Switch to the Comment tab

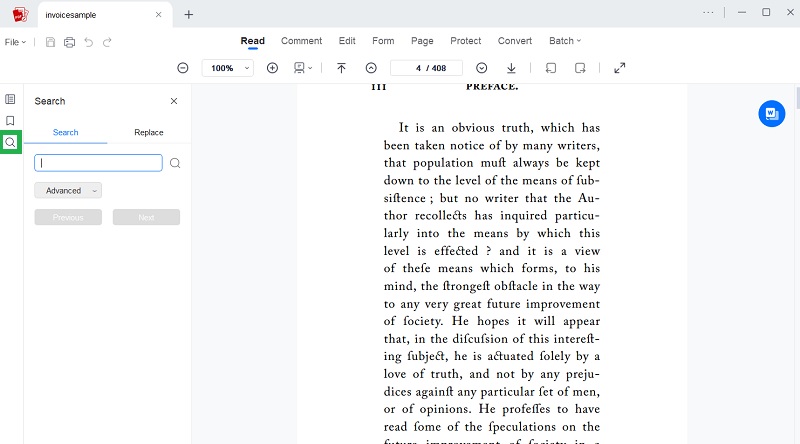click(302, 41)
